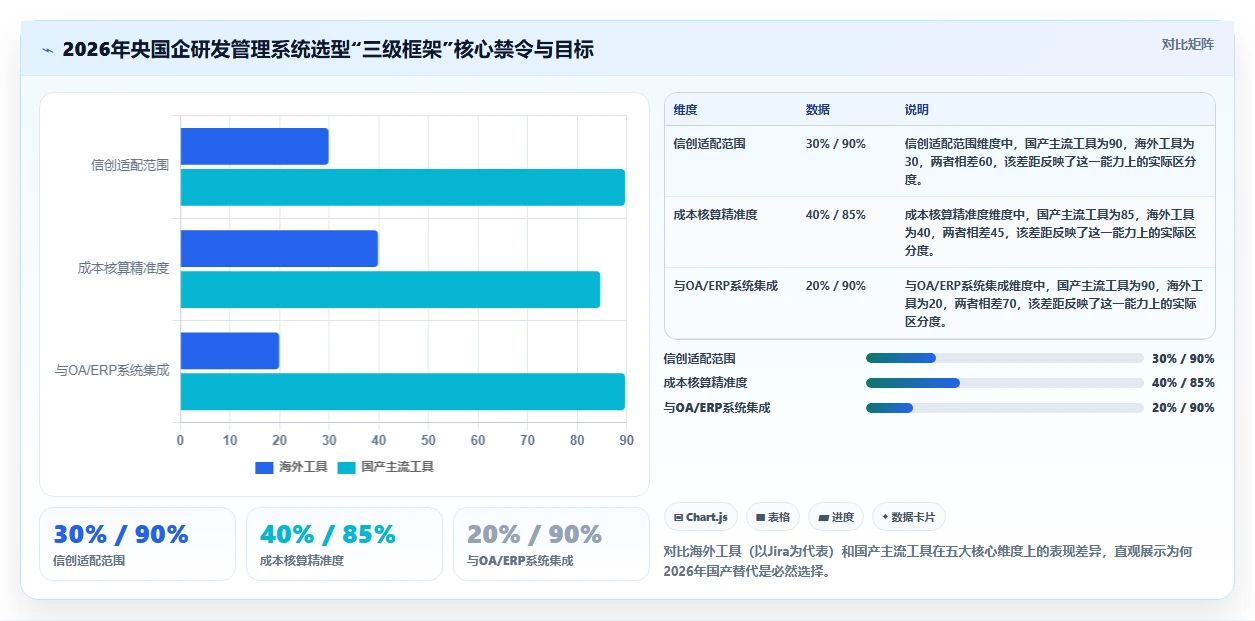Click the description of 与OA/ERP系统集成 in table
The width and height of the screenshot is (1255, 621).
(1055, 304)
